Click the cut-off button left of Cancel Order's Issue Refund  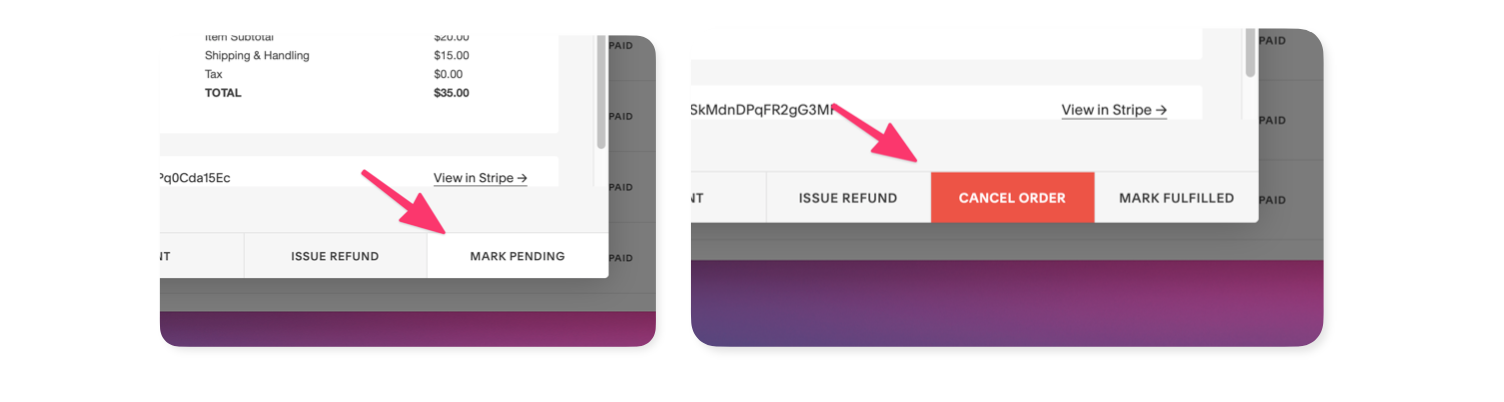(728, 198)
